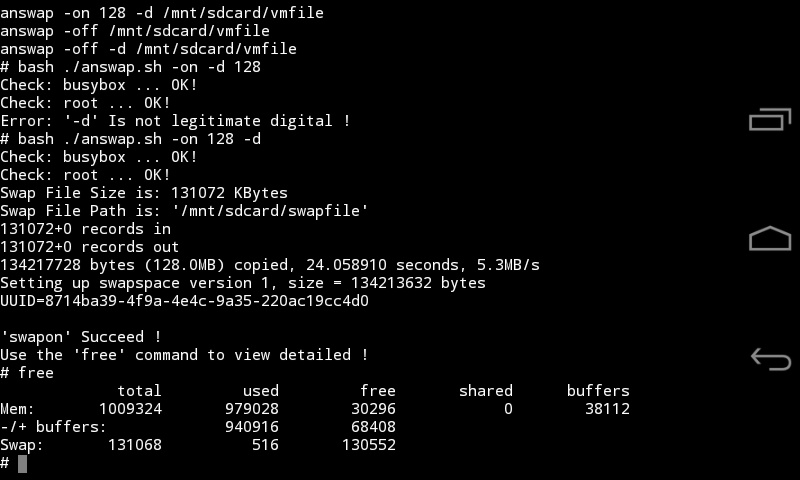Click the Error '-d' not legitimate digital line

click(175, 121)
